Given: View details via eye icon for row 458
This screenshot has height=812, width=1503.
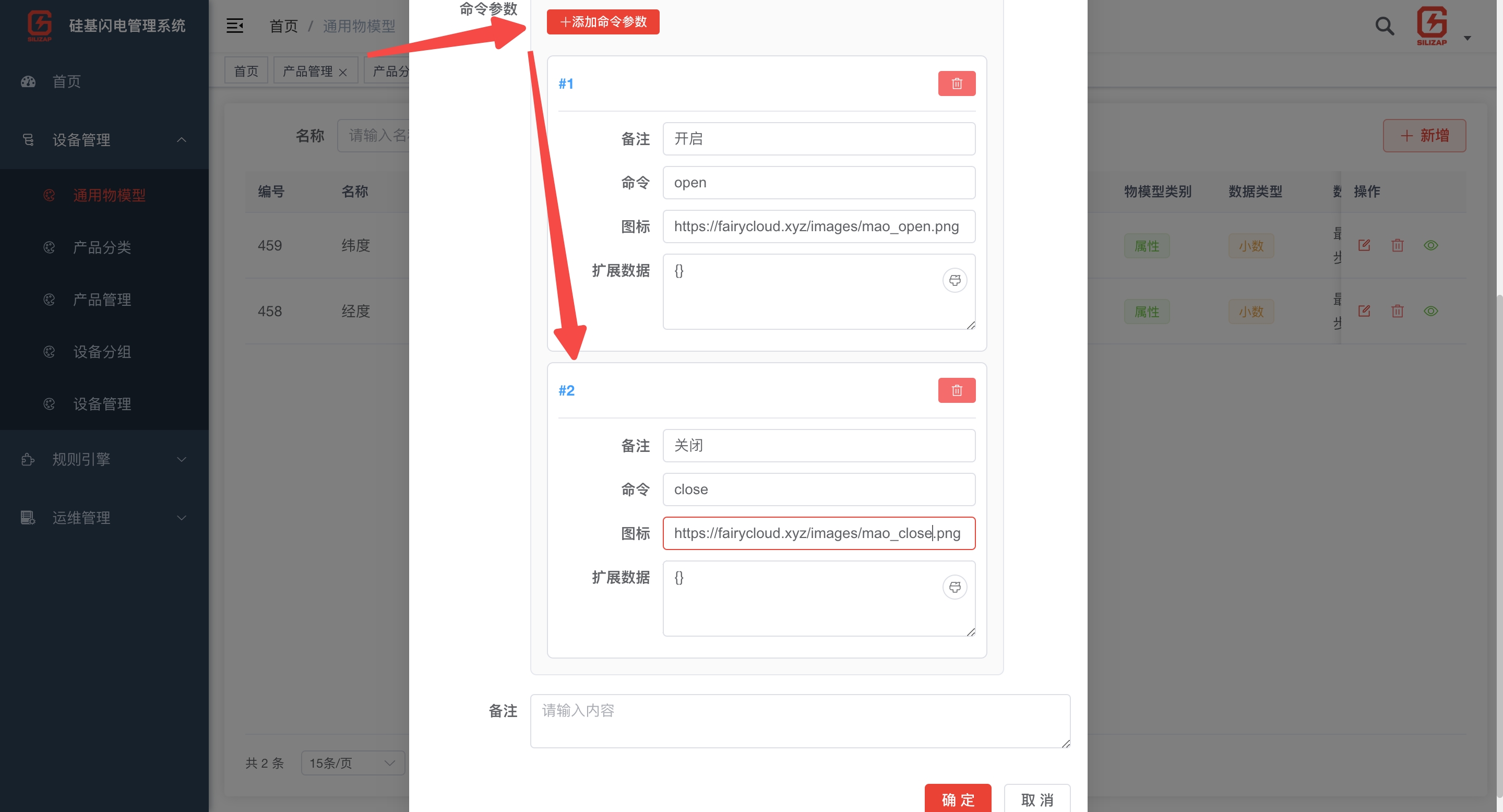Looking at the screenshot, I should tap(1430, 311).
